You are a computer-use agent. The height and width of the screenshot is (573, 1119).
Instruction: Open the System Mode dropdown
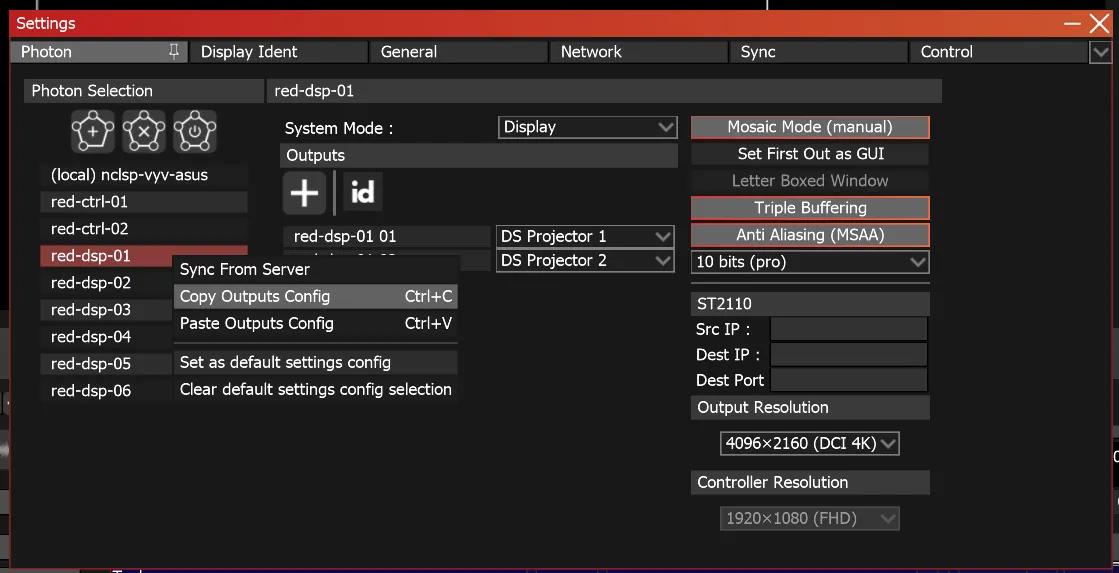point(587,127)
